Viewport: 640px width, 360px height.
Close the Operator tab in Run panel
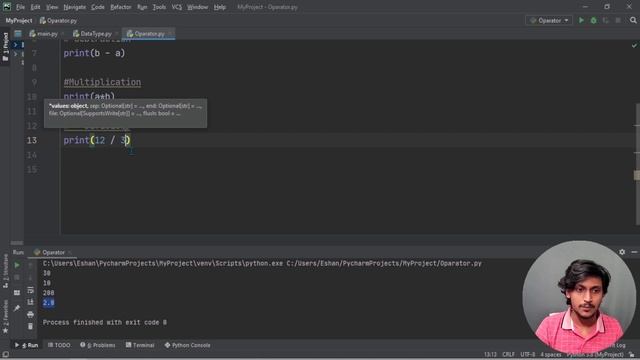click(69, 253)
